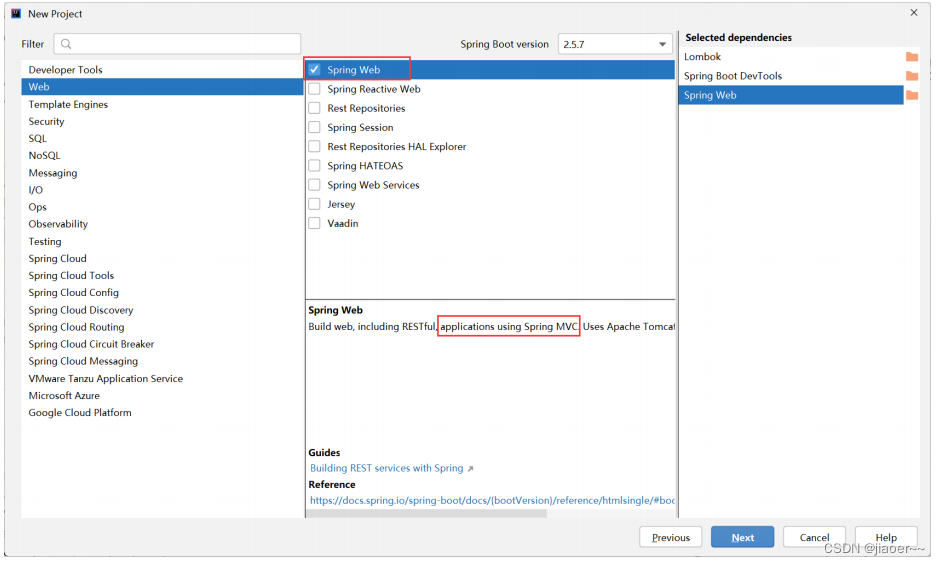Open VMware Tanzu Application Service category
940x565 pixels.
(162, 378)
